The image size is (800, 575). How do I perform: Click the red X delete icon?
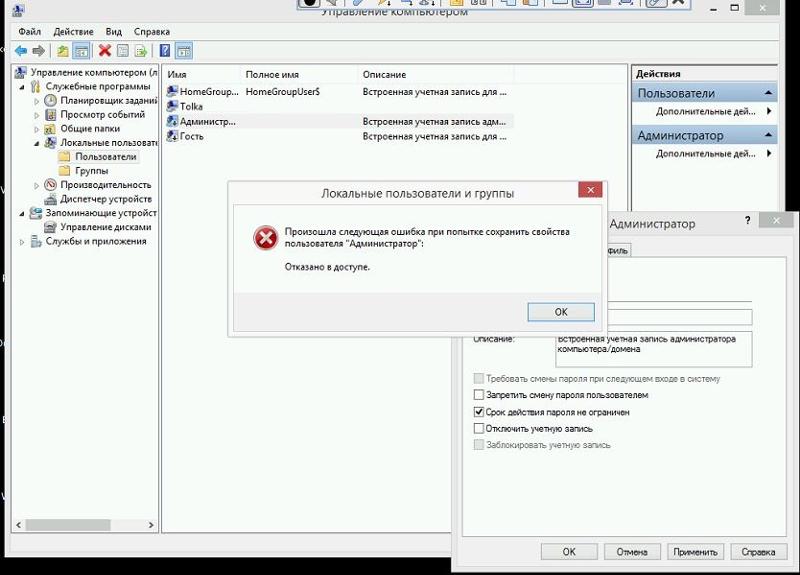point(105,51)
